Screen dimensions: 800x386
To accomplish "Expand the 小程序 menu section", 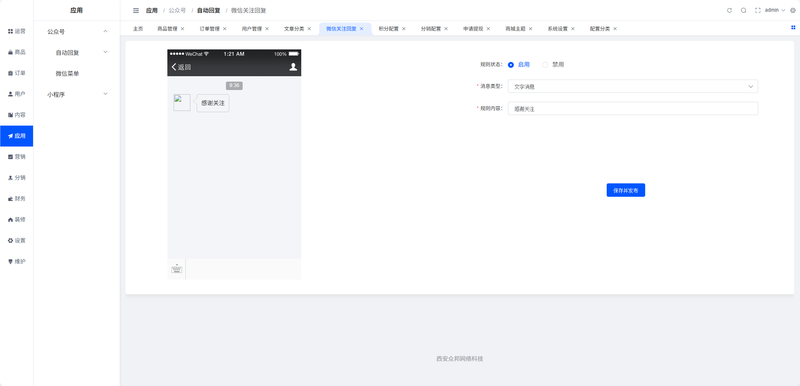I will (x=106, y=94).
